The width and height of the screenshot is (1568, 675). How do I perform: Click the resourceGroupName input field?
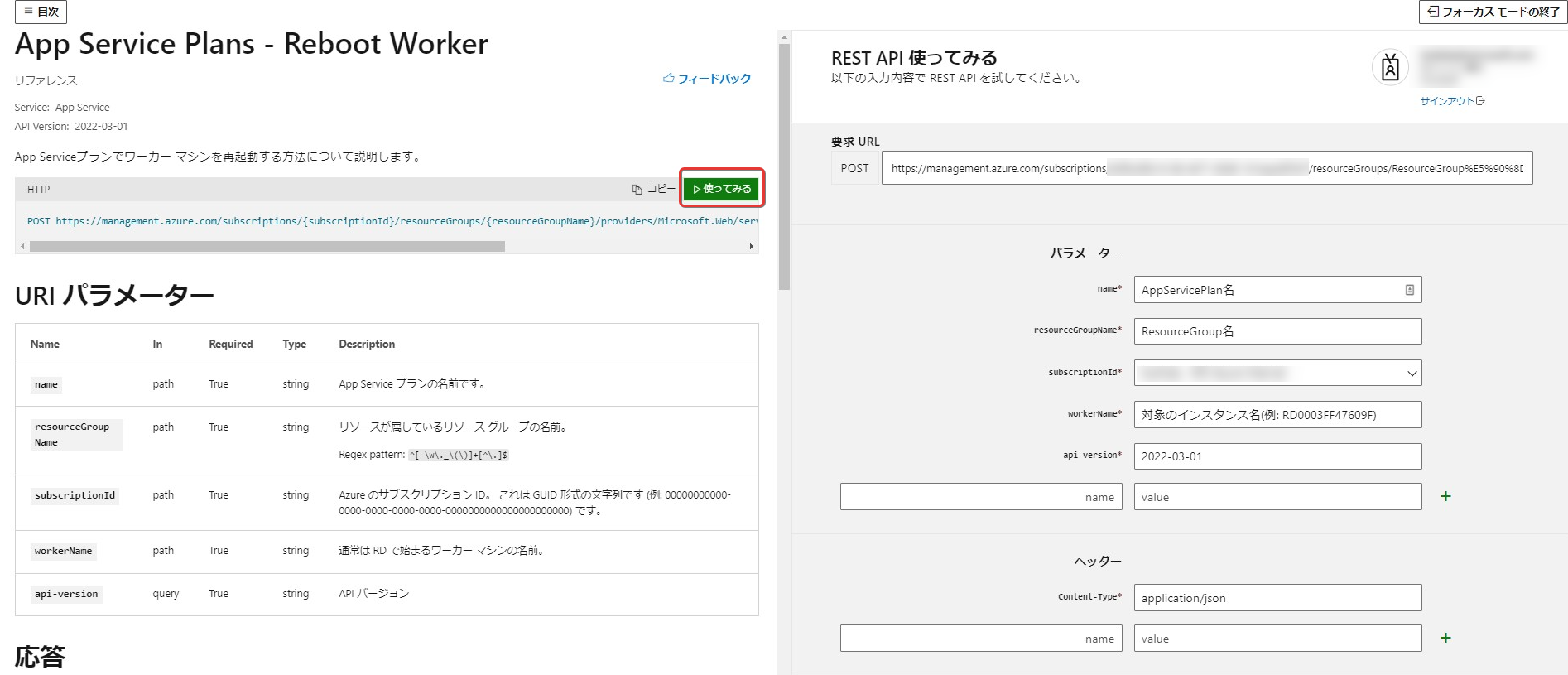1277,331
